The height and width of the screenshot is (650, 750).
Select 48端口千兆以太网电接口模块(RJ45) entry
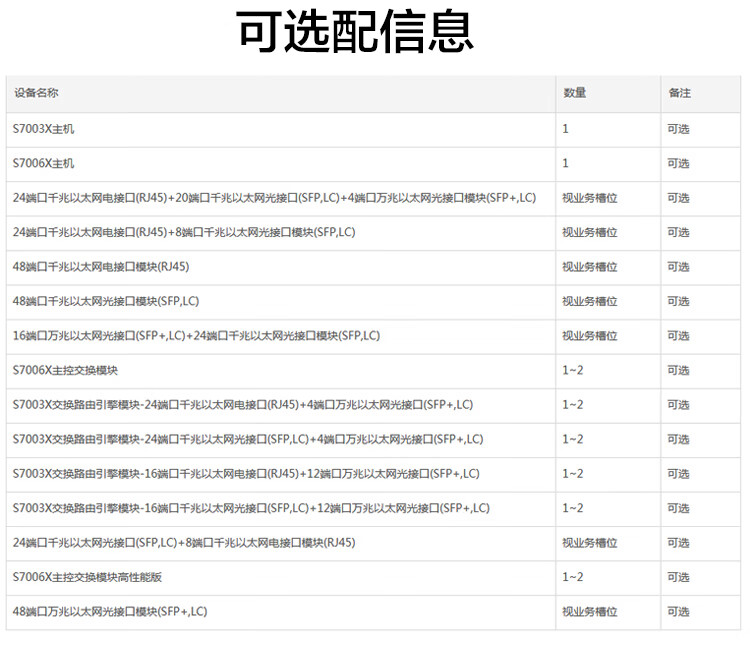pos(101,266)
